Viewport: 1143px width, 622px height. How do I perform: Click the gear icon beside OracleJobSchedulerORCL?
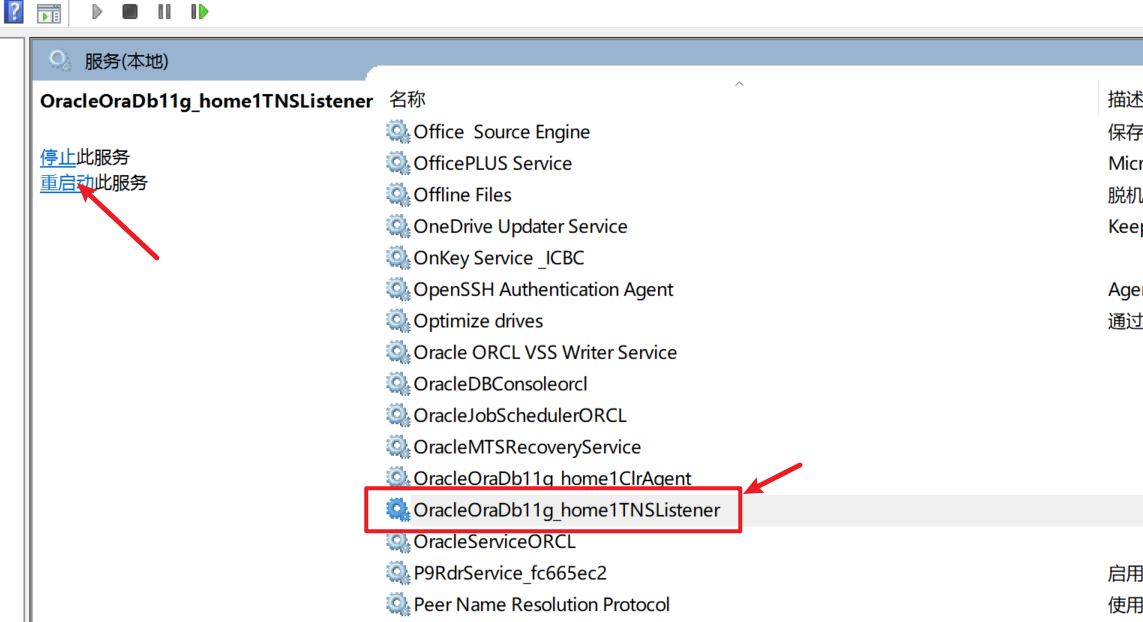397,416
